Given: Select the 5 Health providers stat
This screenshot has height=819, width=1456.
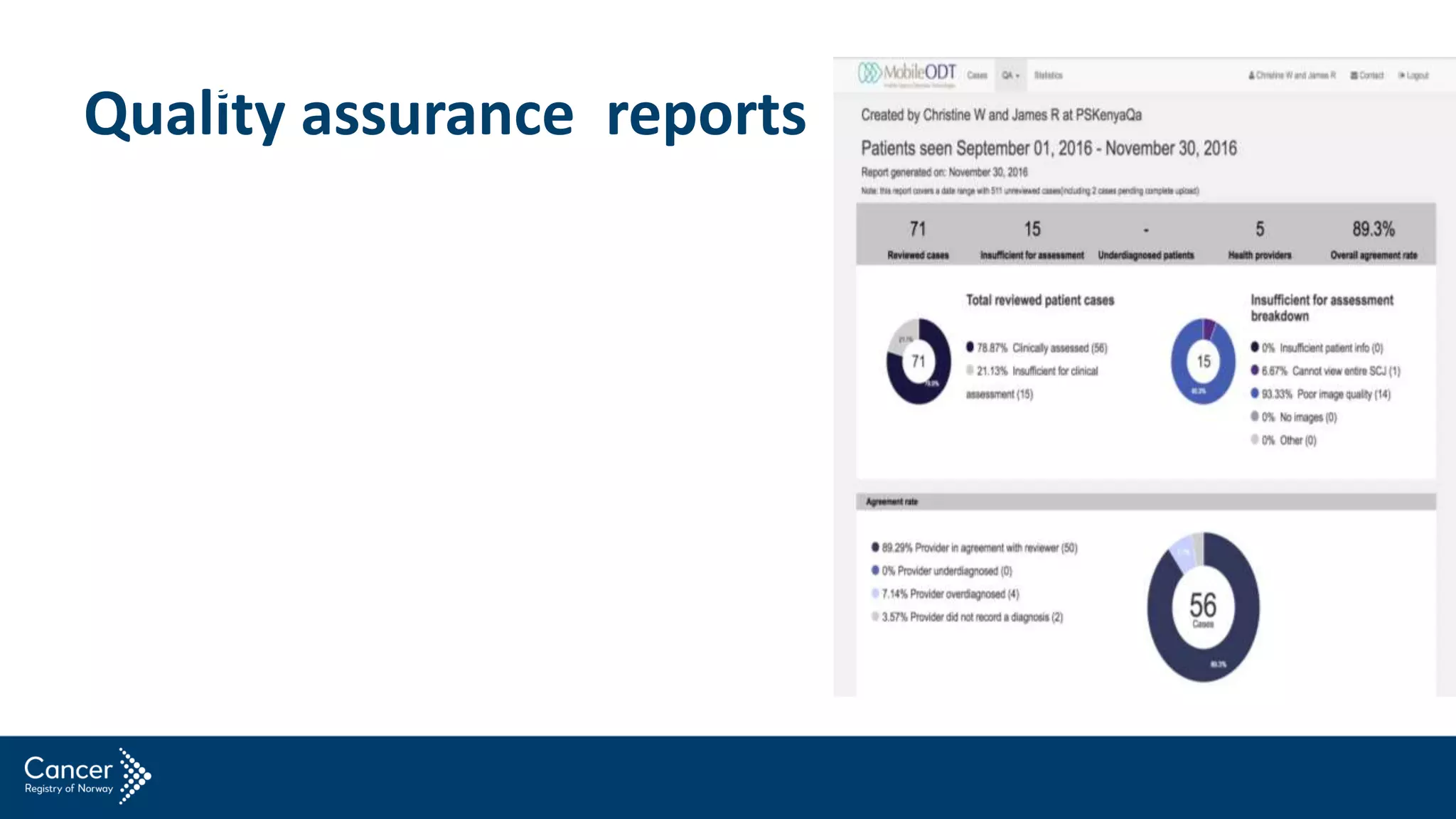Looking at the screenshot, I should point(1260,240).
